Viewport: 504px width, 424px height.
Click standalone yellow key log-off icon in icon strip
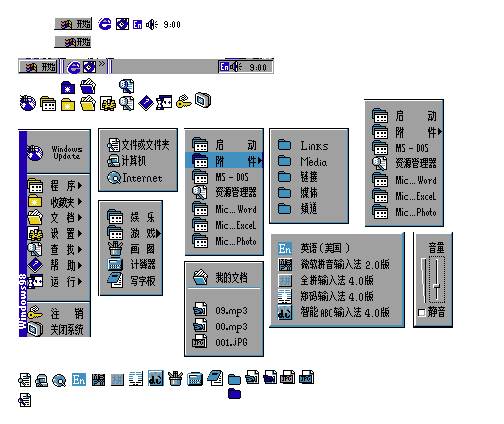pos(184,101)
